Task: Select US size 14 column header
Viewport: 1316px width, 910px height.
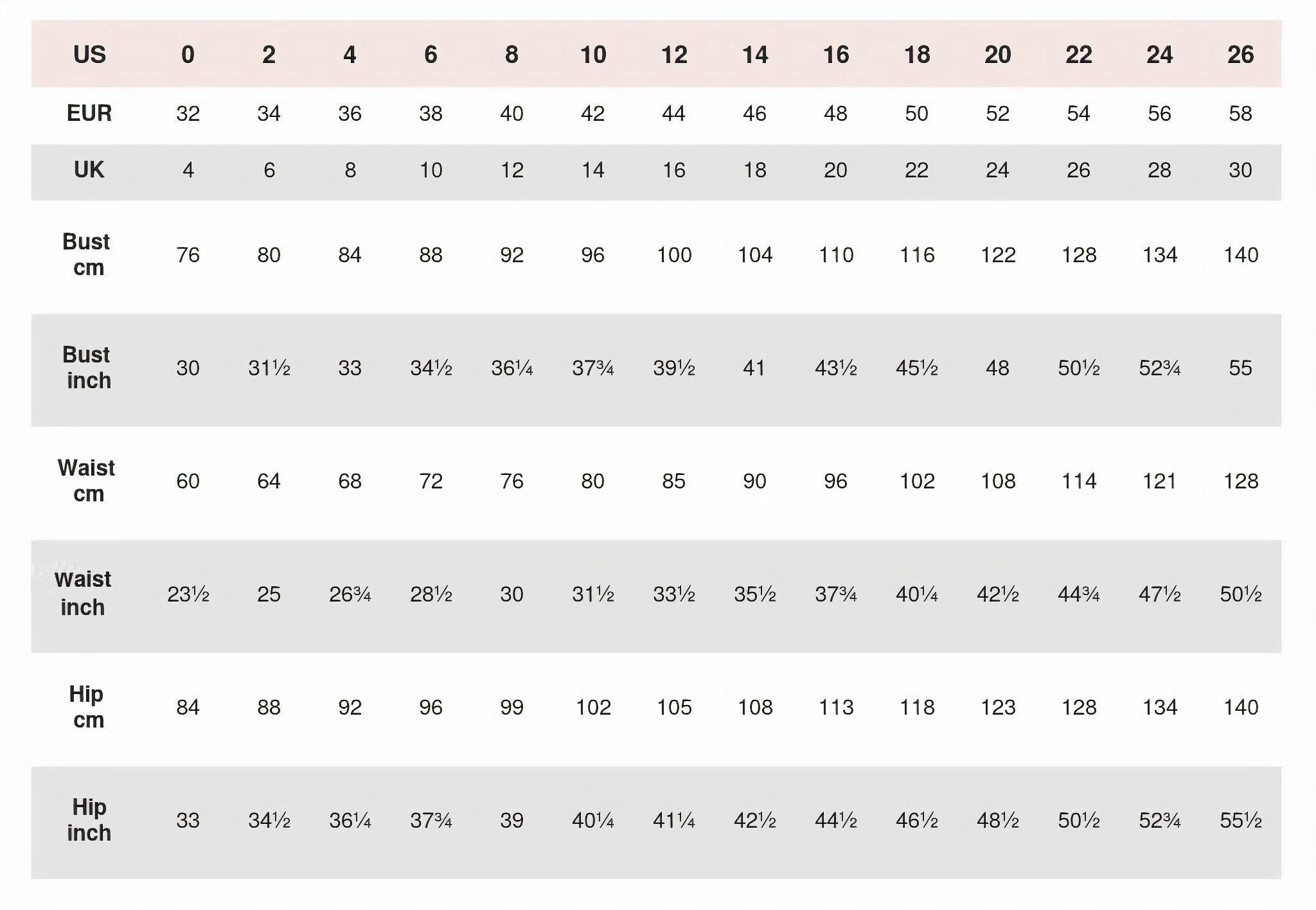Action: (x=754, y=55)
